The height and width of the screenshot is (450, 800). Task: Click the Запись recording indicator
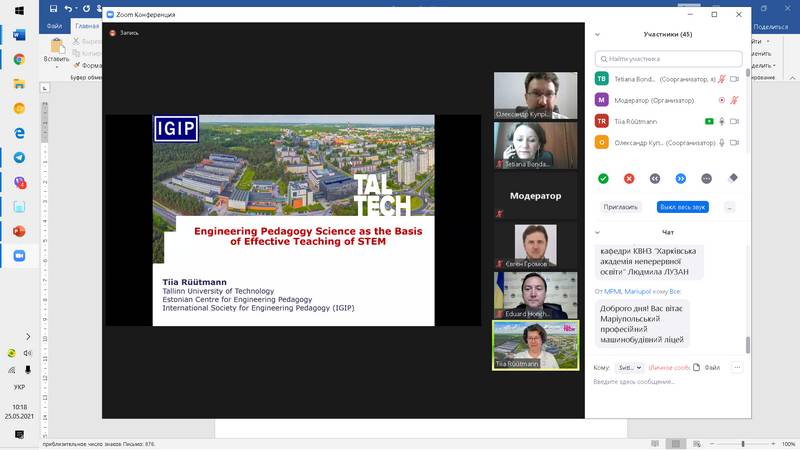coord(124,33)
